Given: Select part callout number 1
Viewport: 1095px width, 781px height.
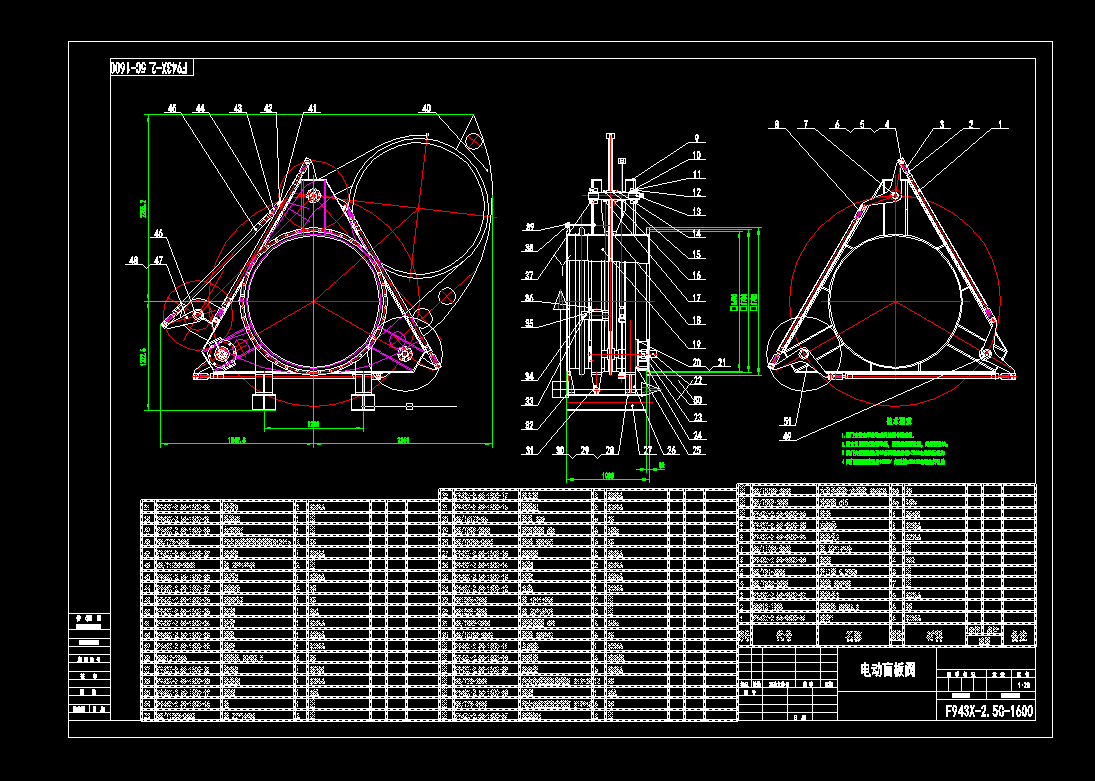Looking at the screenshot, I should 1000,124.
